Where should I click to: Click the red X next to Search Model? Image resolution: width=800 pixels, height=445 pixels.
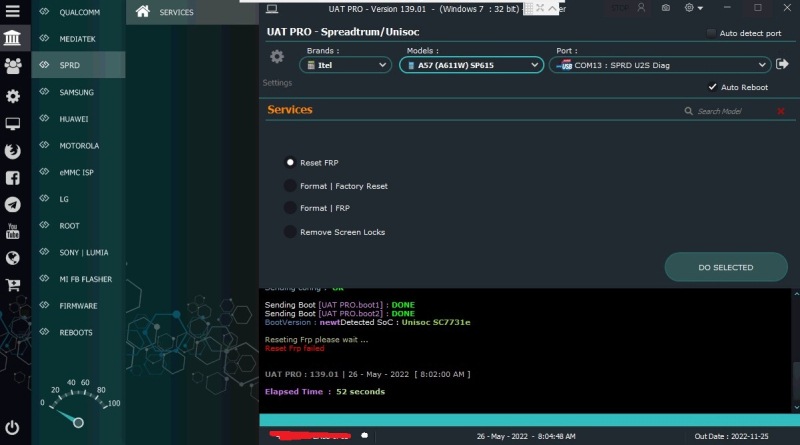(781, 111)
